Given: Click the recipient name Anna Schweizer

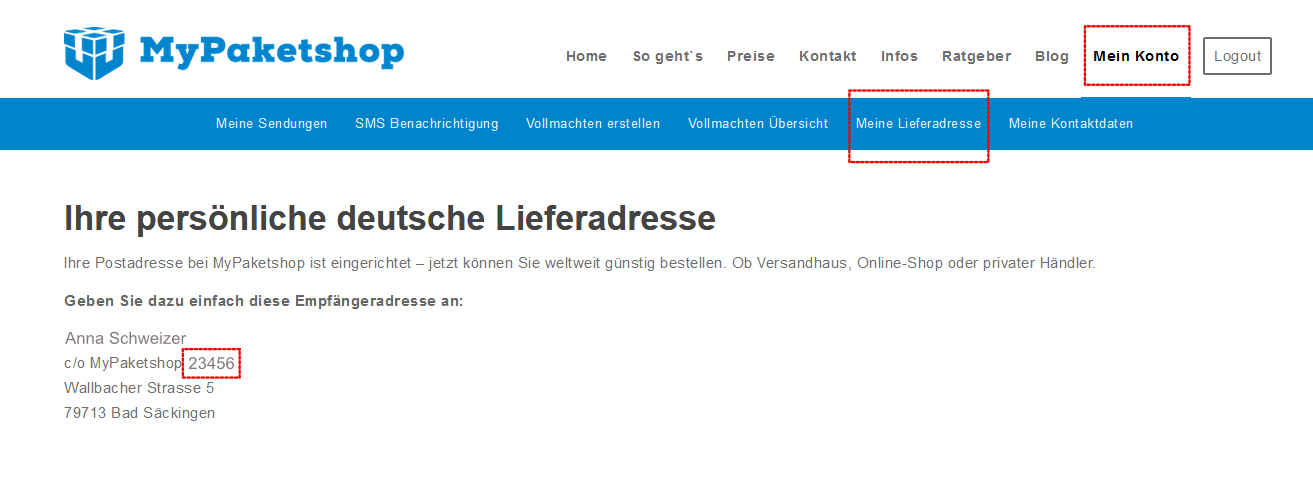Looking at the screenshot, I should point(125,338).
